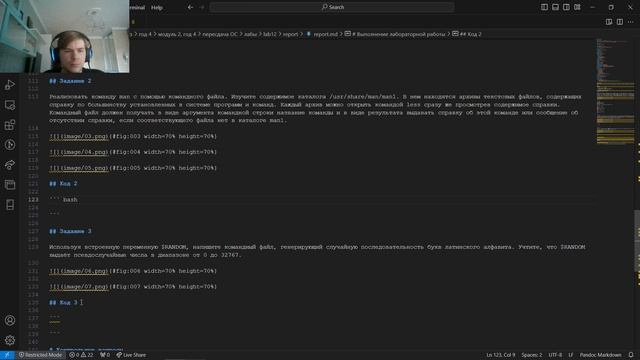This screenshot has width=640, height=360.
Task: Open the timeline clock-style activity bar icon
Action: [10, 145]
